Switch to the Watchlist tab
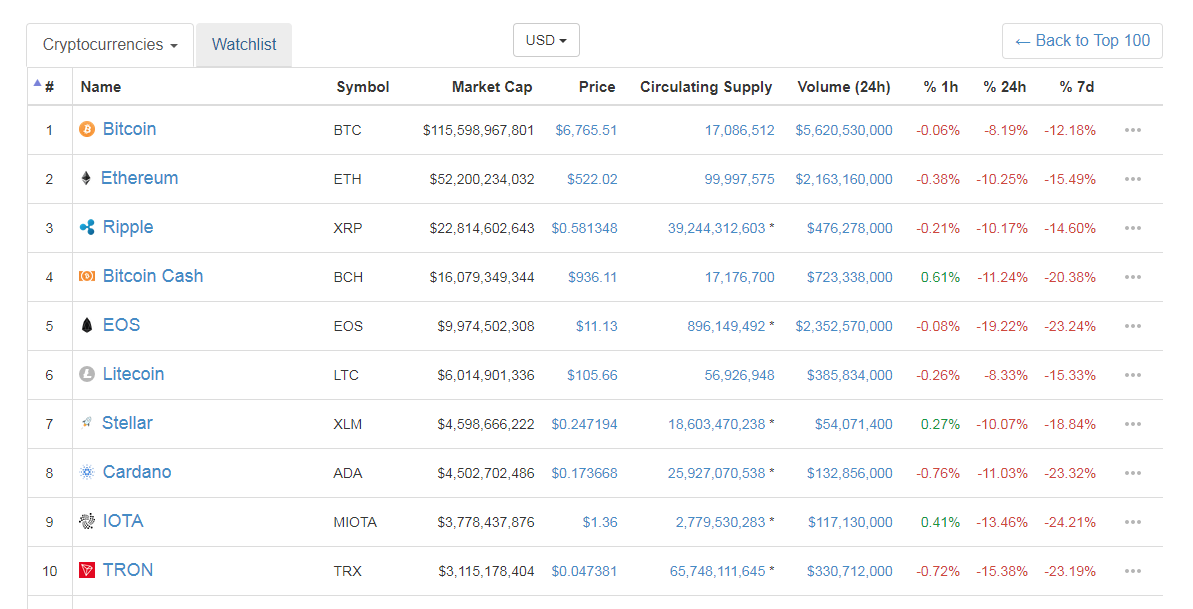Viewport: 1193px width, 609px height. point(244,45)
